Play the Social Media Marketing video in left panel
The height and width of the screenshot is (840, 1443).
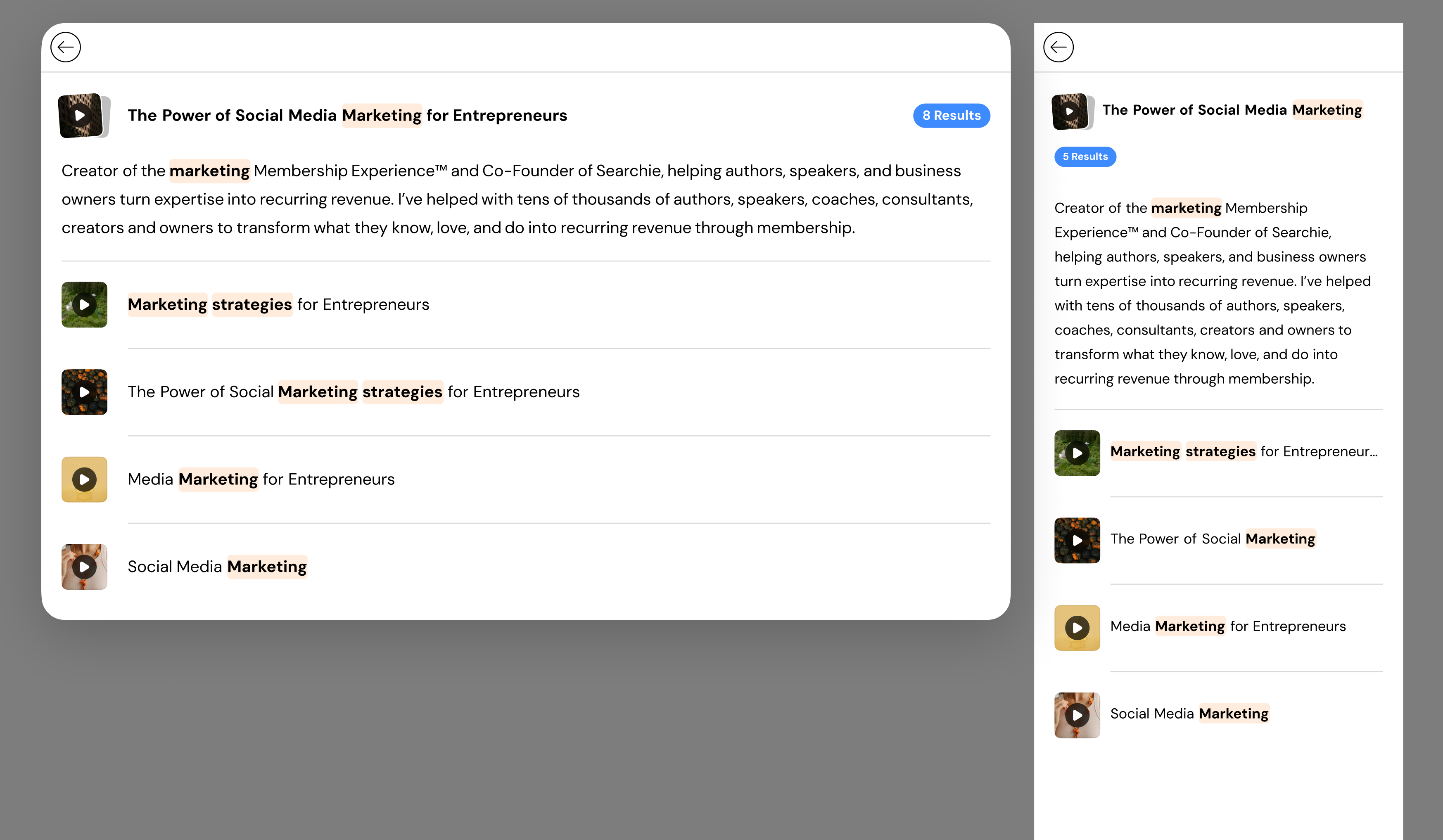(84, 567)
